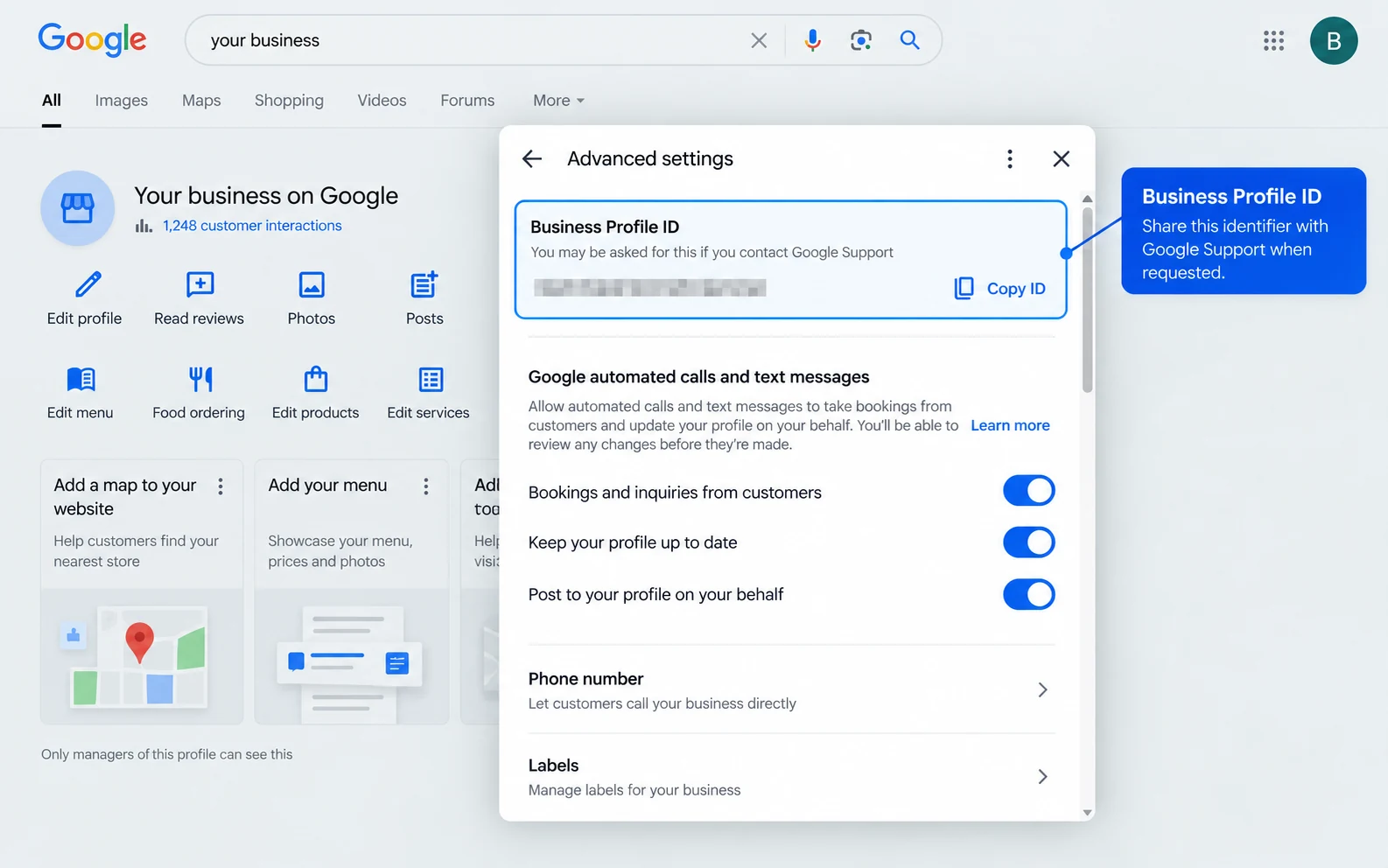
Task: Select the All results tab
Action: tap(52, 101)
